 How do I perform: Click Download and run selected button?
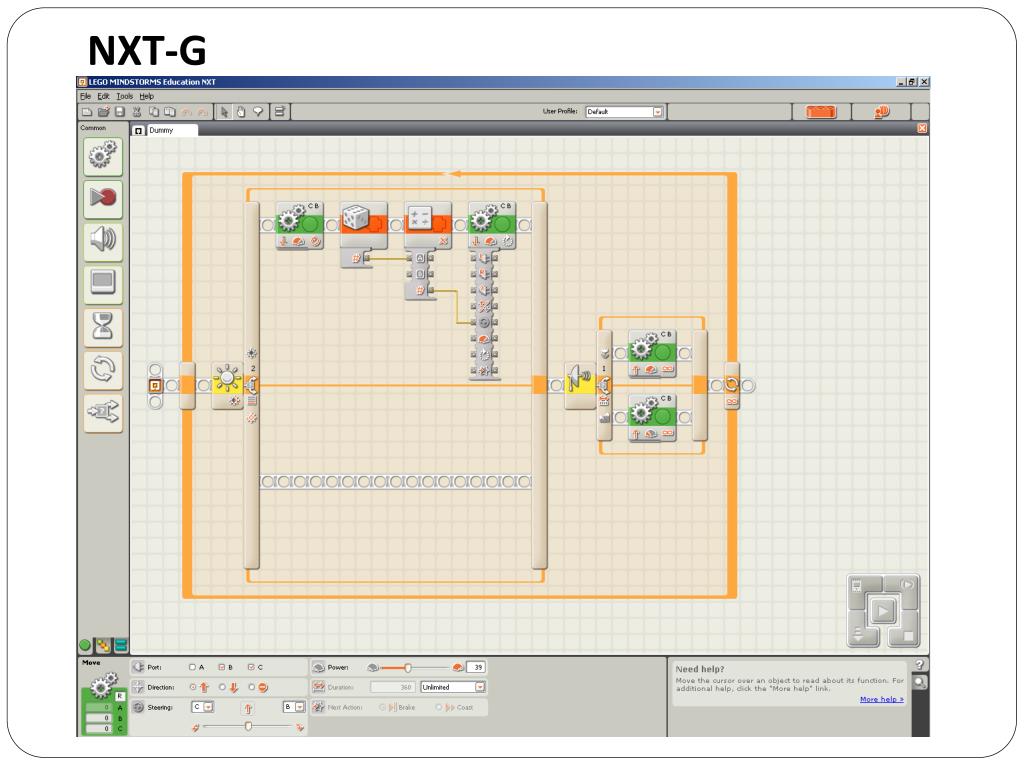pos(907,584)
